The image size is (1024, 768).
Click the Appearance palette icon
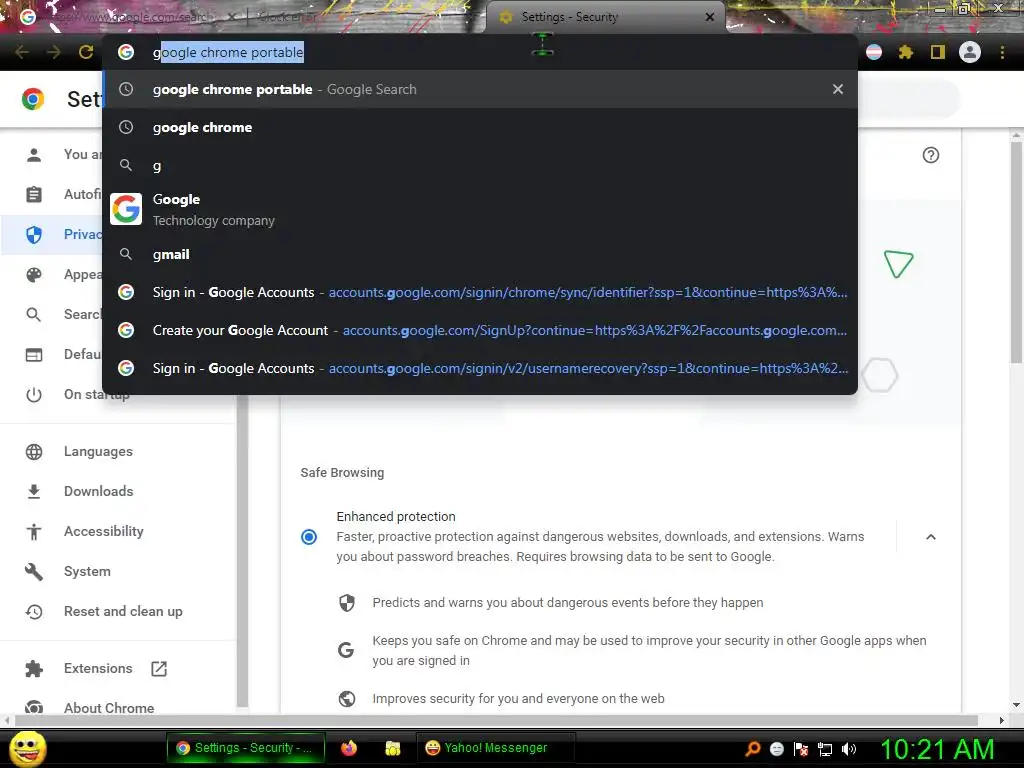[x=34, y=275]
